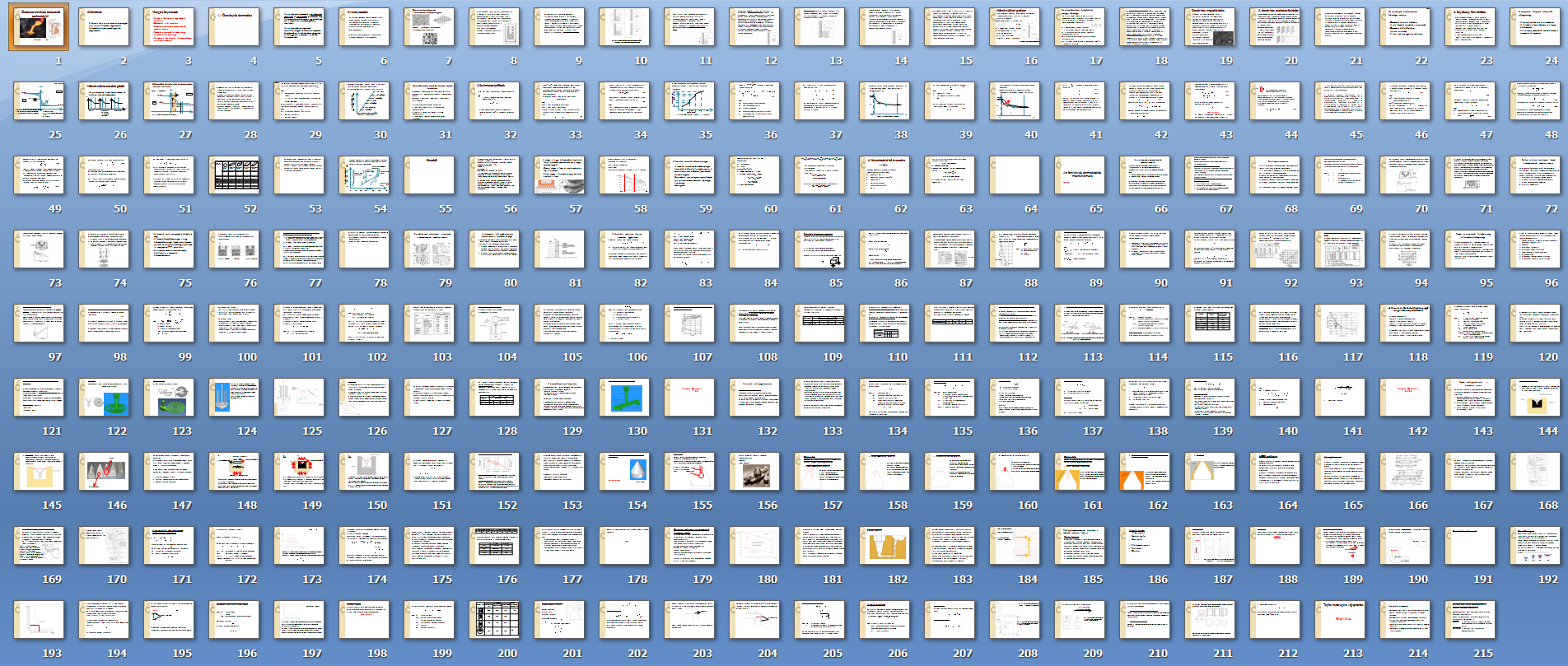The height and width of the screenshot is (666, 1568).
Task: Select slide thumbnail 44
Action: click(x=1275, y=101)
